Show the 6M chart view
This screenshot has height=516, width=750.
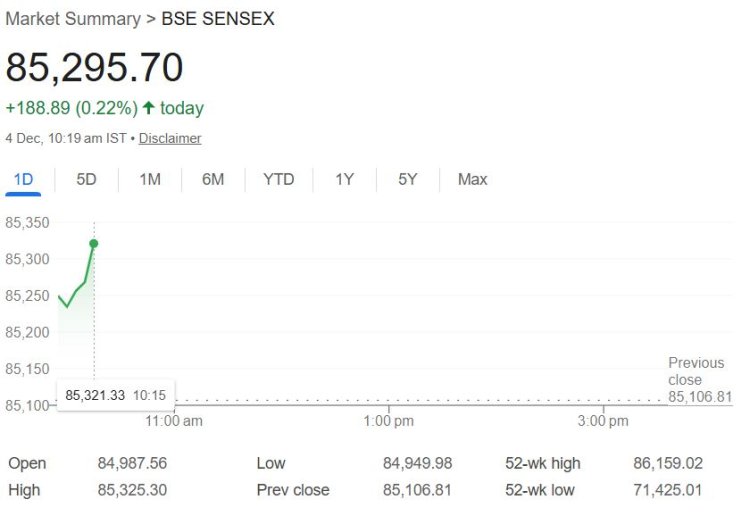[x=213, y=179]
